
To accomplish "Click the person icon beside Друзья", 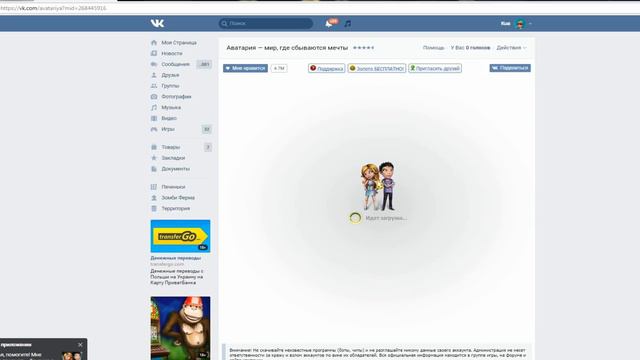I will [x=154, y=75].
